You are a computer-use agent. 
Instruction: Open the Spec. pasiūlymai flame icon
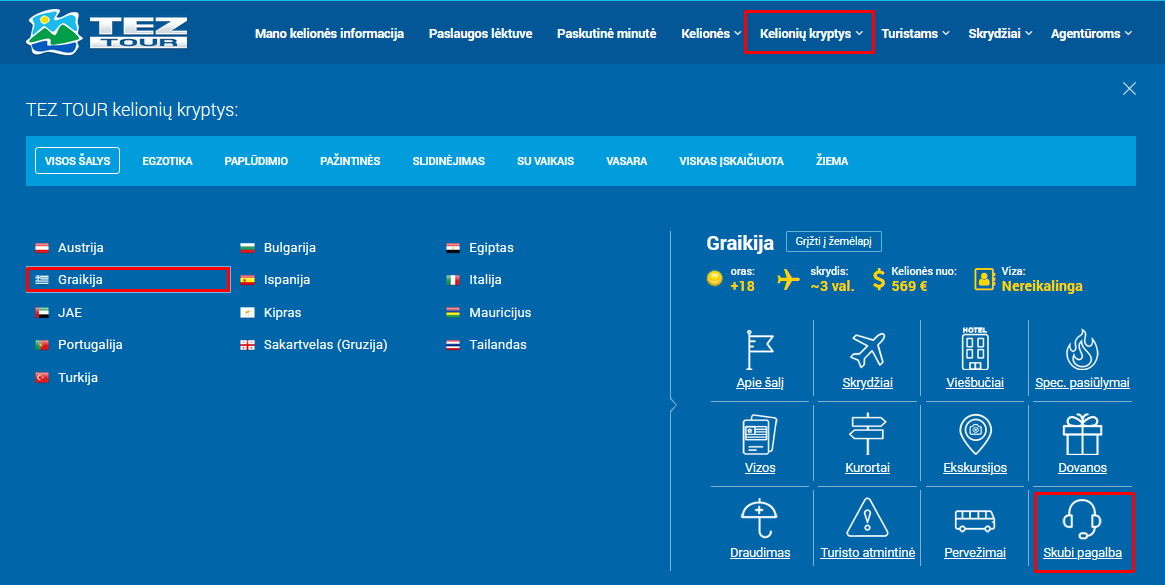point(1082,349)
